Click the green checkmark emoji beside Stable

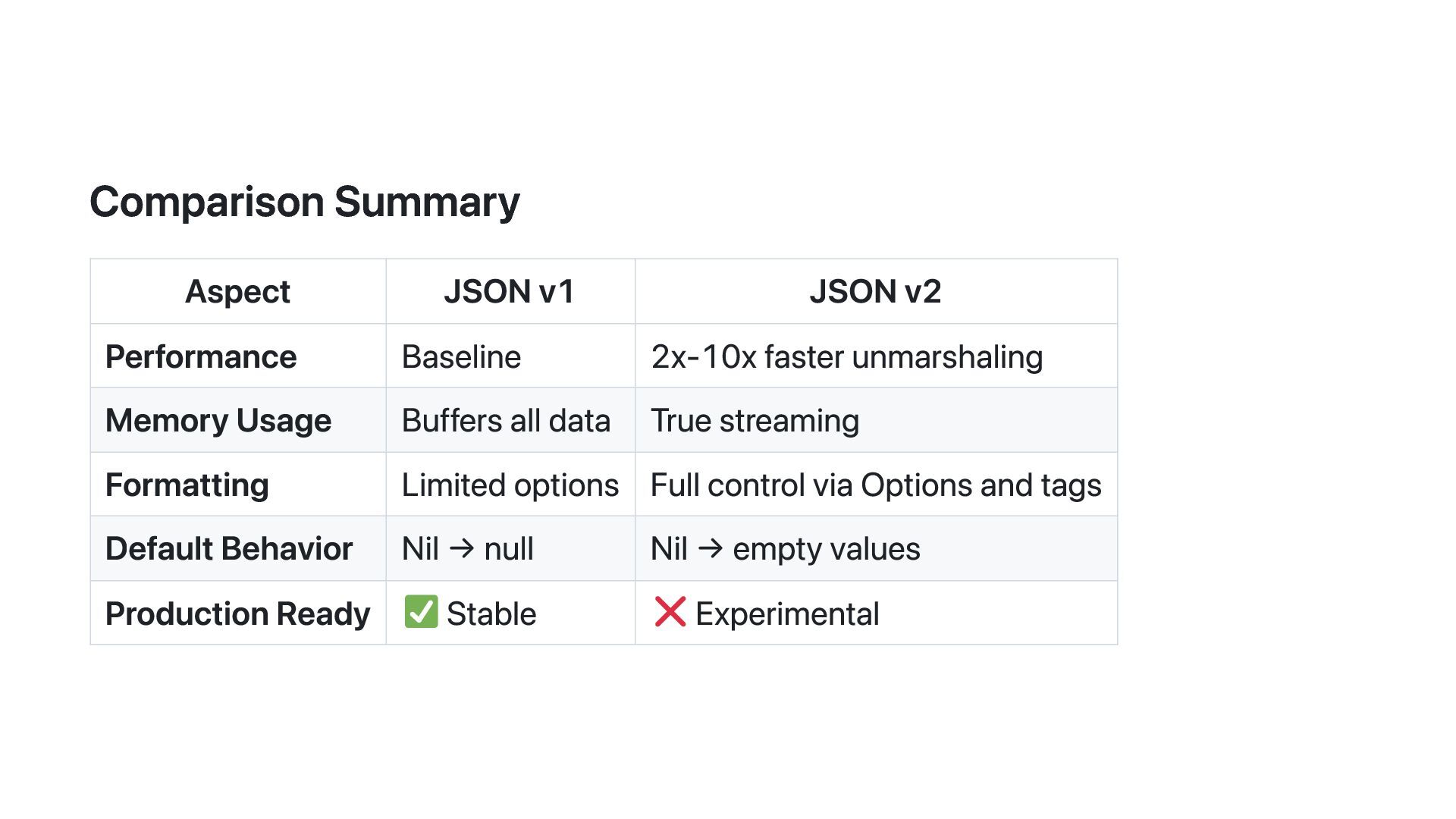tap(421, 612)
